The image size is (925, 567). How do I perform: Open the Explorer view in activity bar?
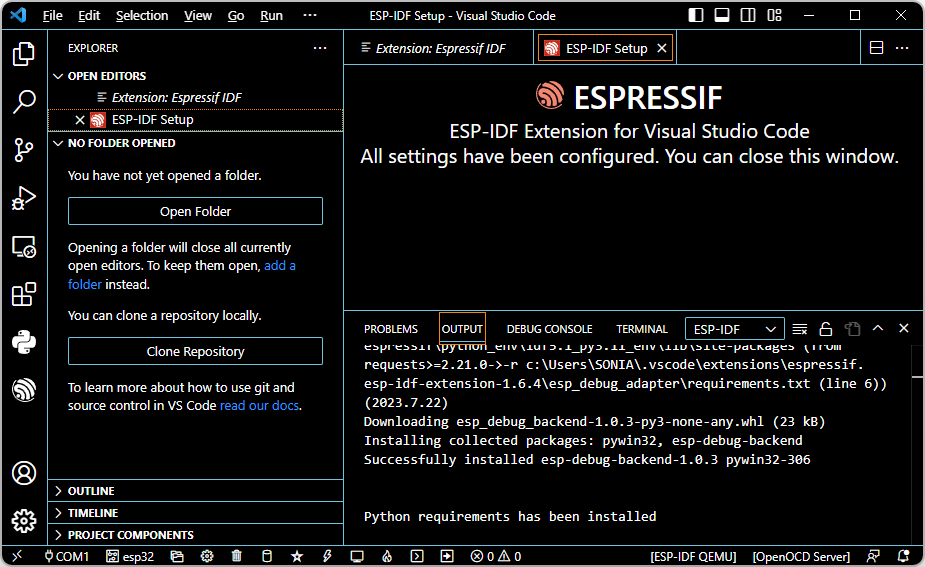click(24, 54)
